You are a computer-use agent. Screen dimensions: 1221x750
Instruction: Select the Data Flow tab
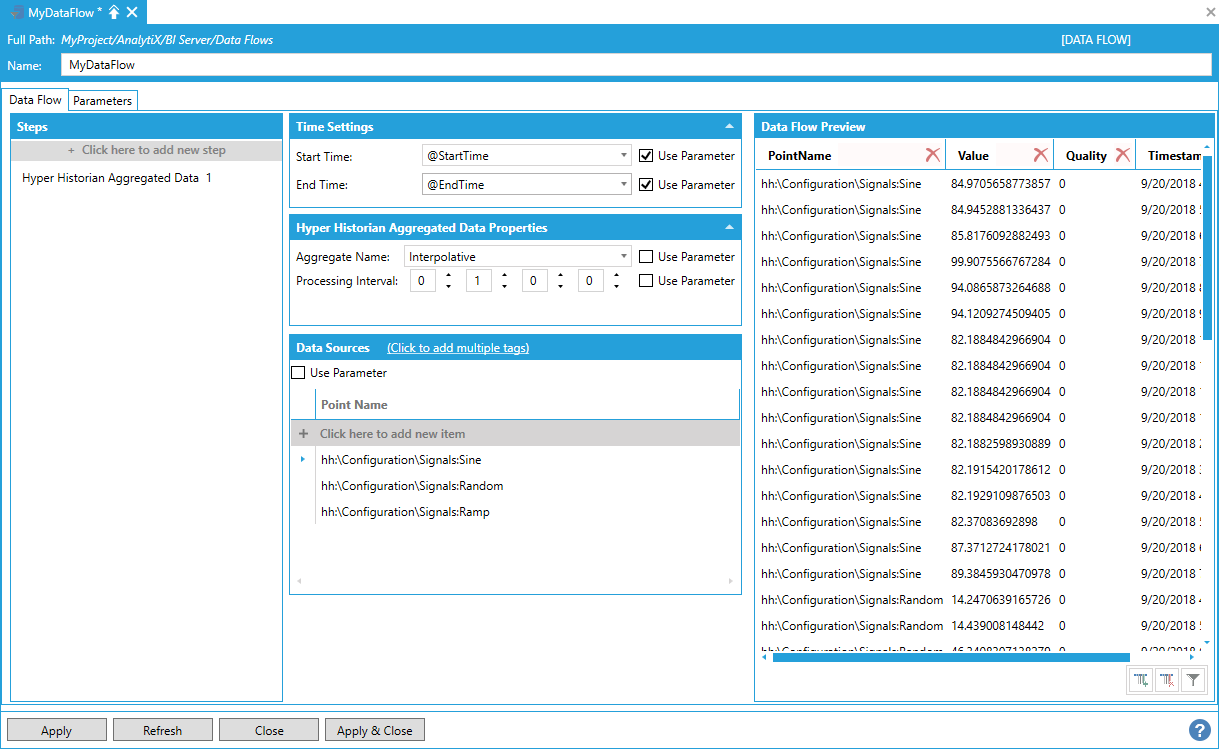coord(36,100)
